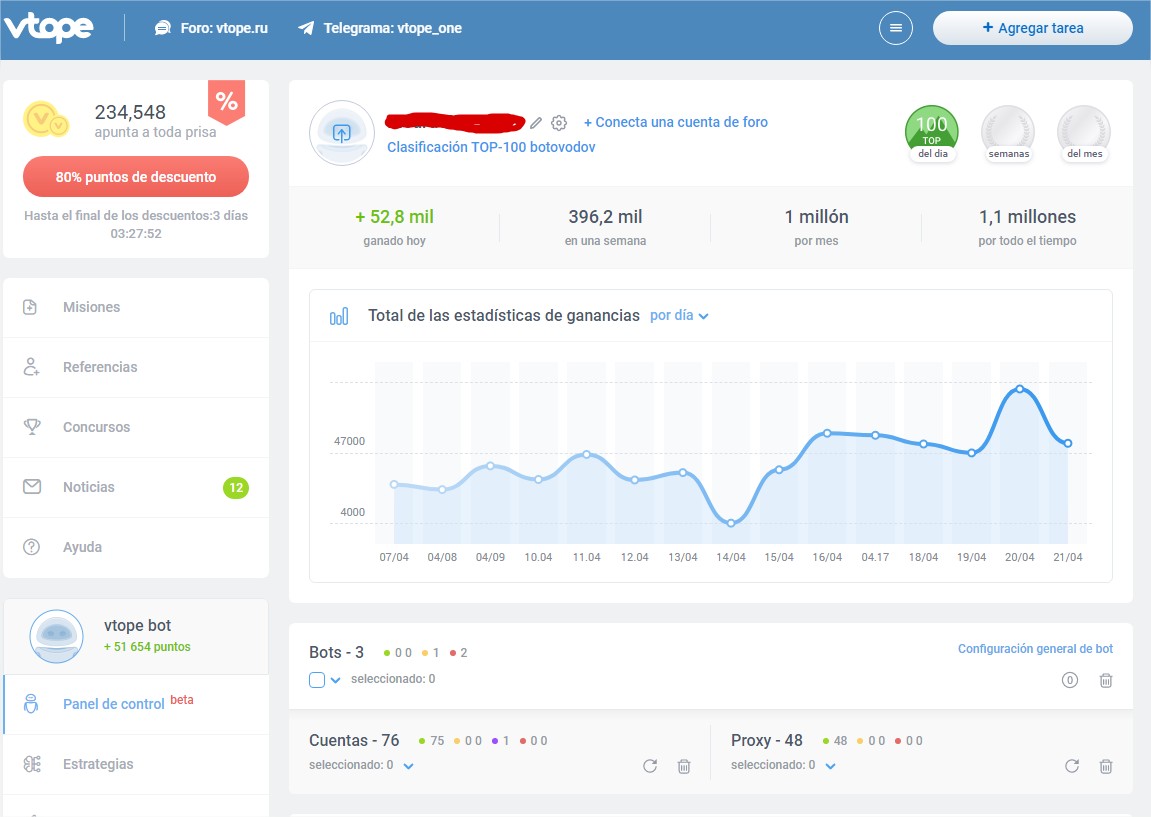This screenshot has height=817, width=1151.
Task: Click the 21/04 chart data point
Action: click(x=1068, y=443)
